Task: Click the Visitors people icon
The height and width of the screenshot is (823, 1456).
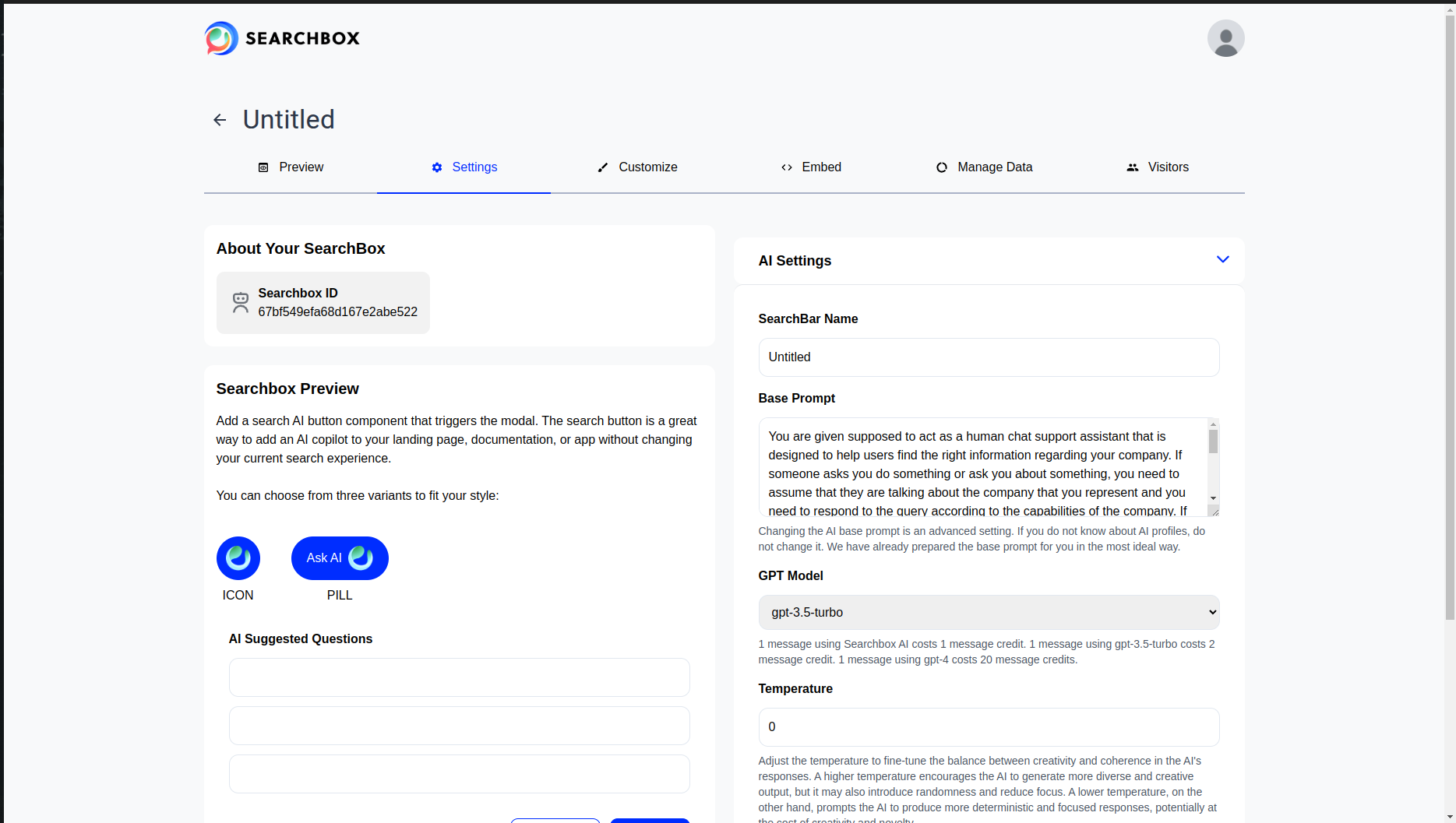Action: coord(1132,167)
